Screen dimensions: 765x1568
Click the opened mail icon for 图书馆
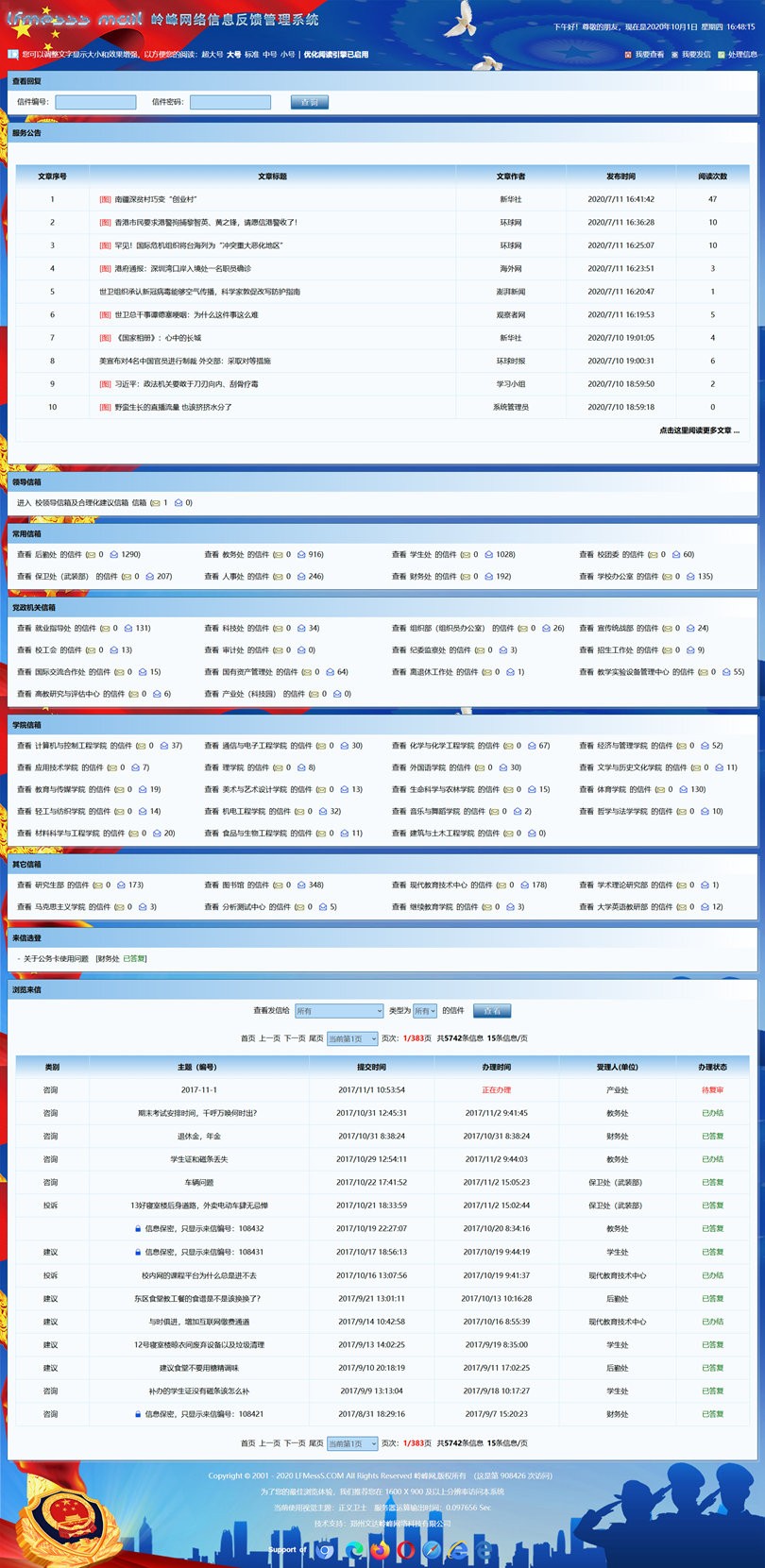click(x=302, y=885)
